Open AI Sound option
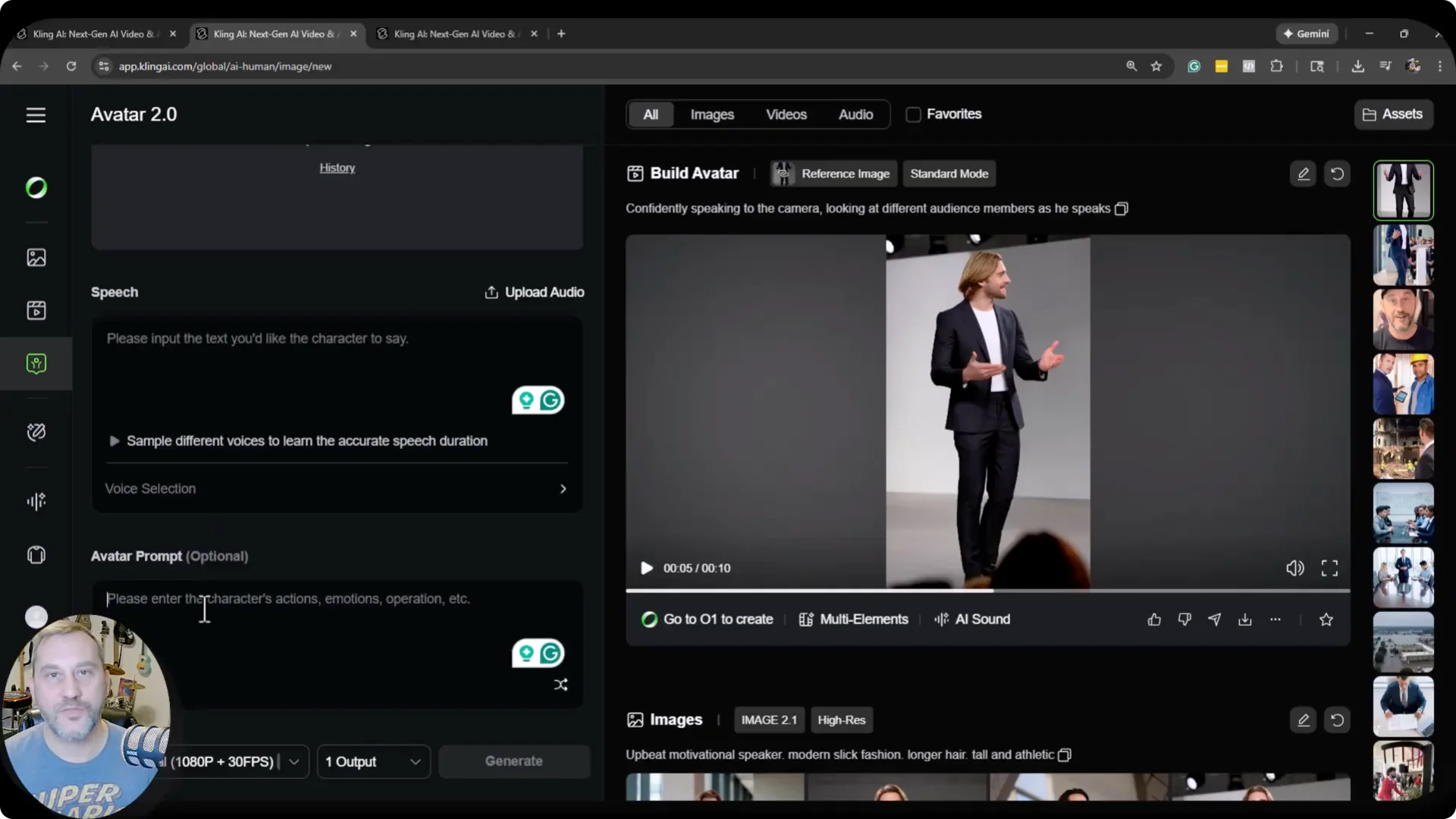The height and width of the screenshot is (819, 1456). [x=972, y=620]
